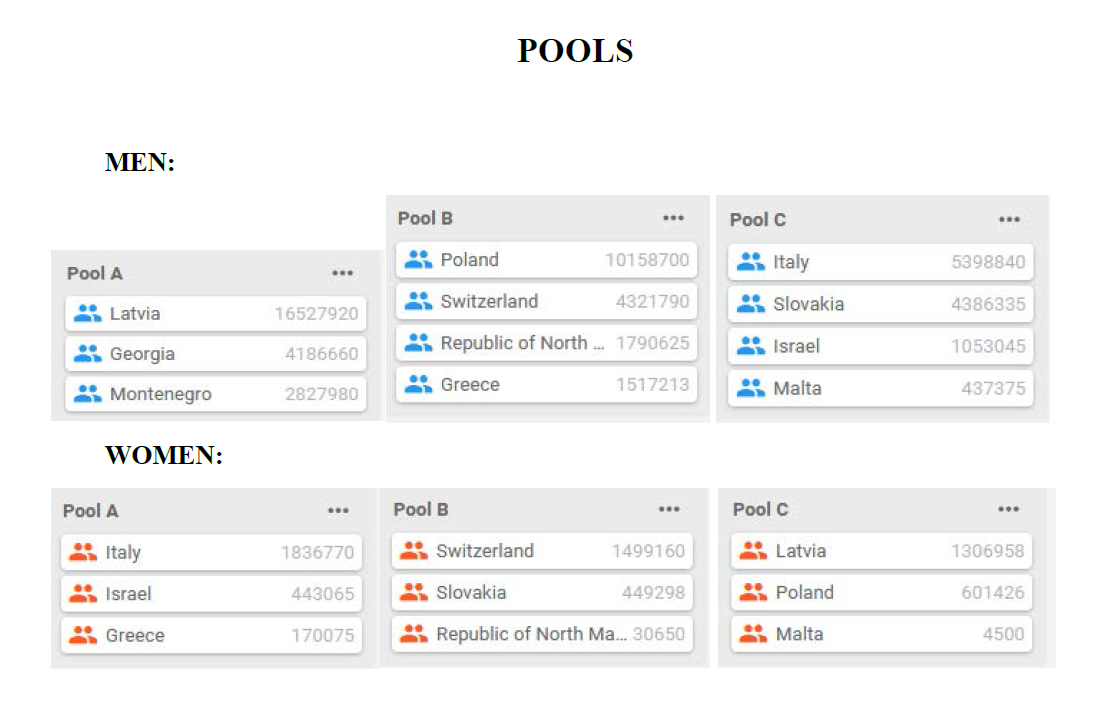Image resolution: width=1119 pixels, height=711 pixels.
Task: Select the Italy entry with score 5398840
Action: [880, 262]
